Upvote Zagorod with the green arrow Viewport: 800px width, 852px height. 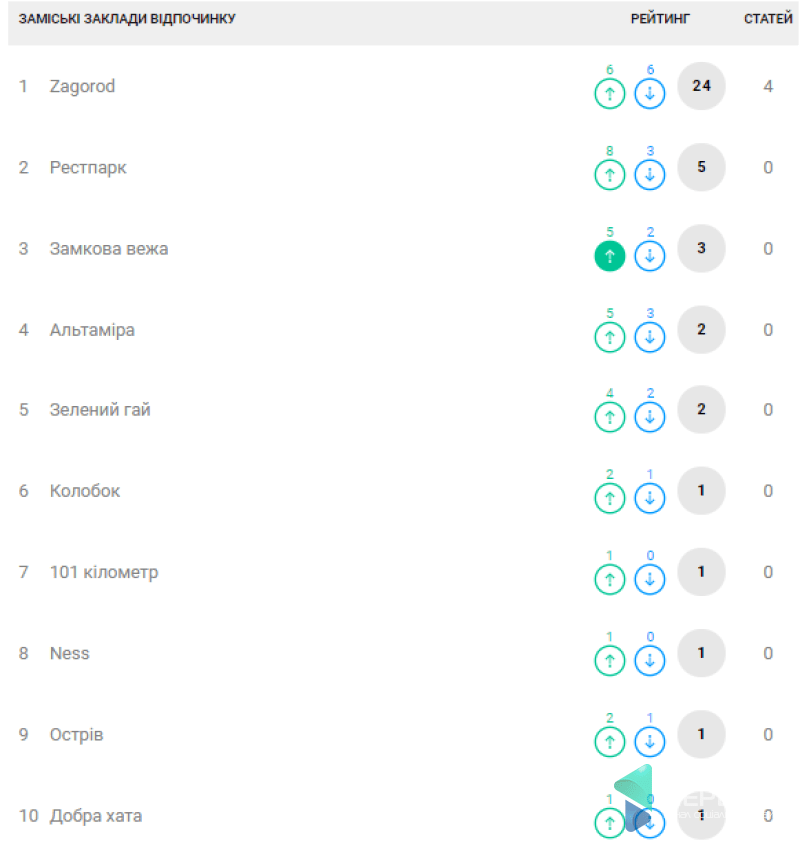click(x=610, y=94)
